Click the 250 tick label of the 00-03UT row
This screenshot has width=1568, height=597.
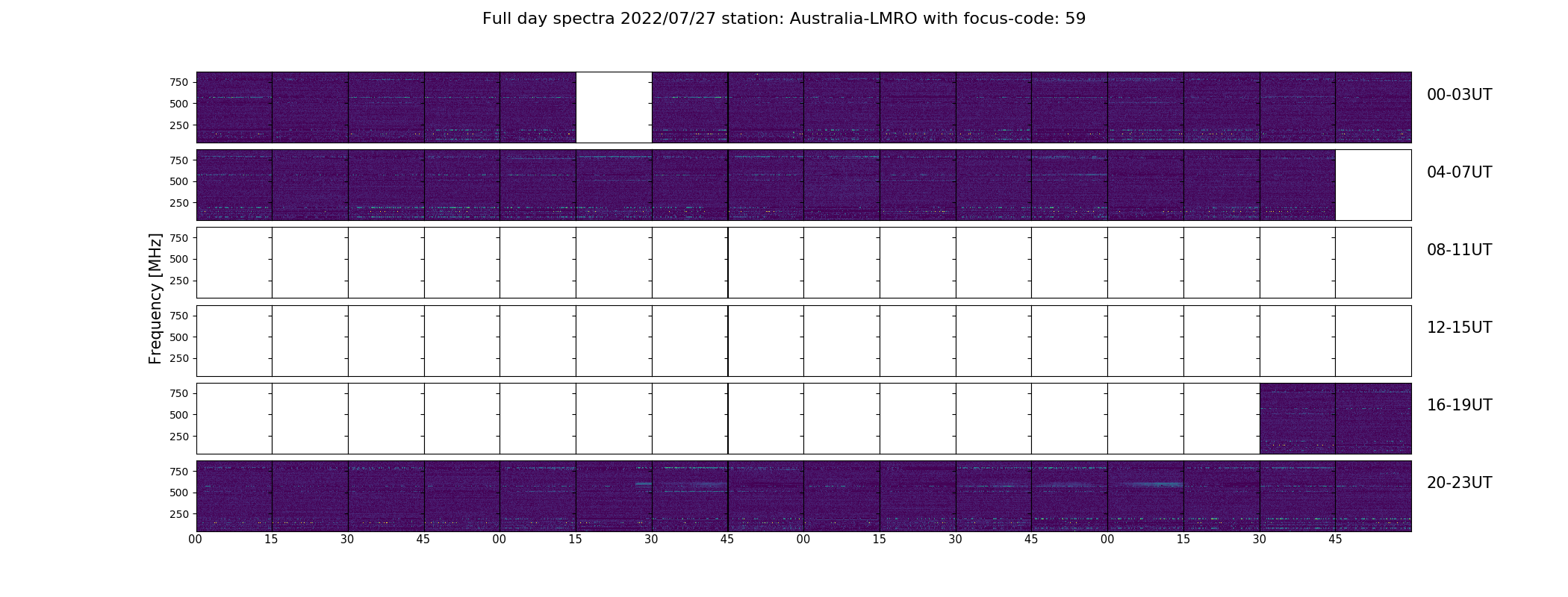(x=178, y=125)
